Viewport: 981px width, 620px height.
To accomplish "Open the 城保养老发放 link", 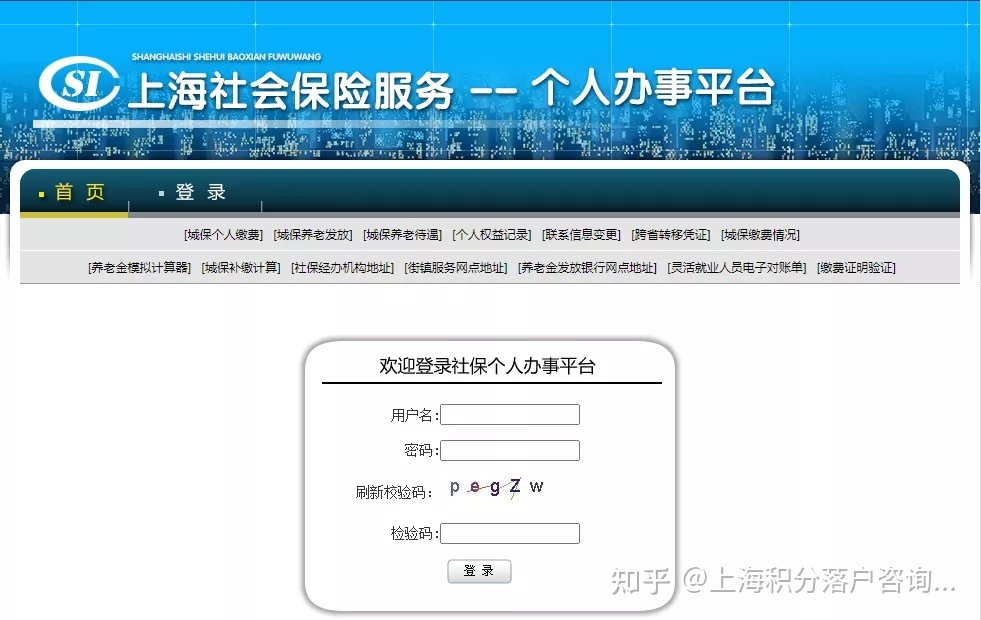I will [313, 235].
